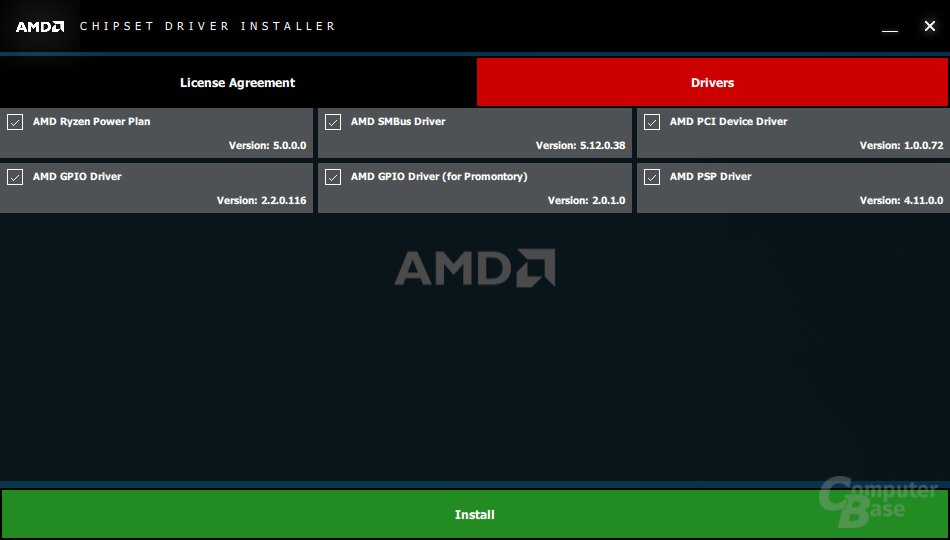Click the Chipset Driver Installer title text
Viewport: 950px width, 540px height.
pos(208,26)
